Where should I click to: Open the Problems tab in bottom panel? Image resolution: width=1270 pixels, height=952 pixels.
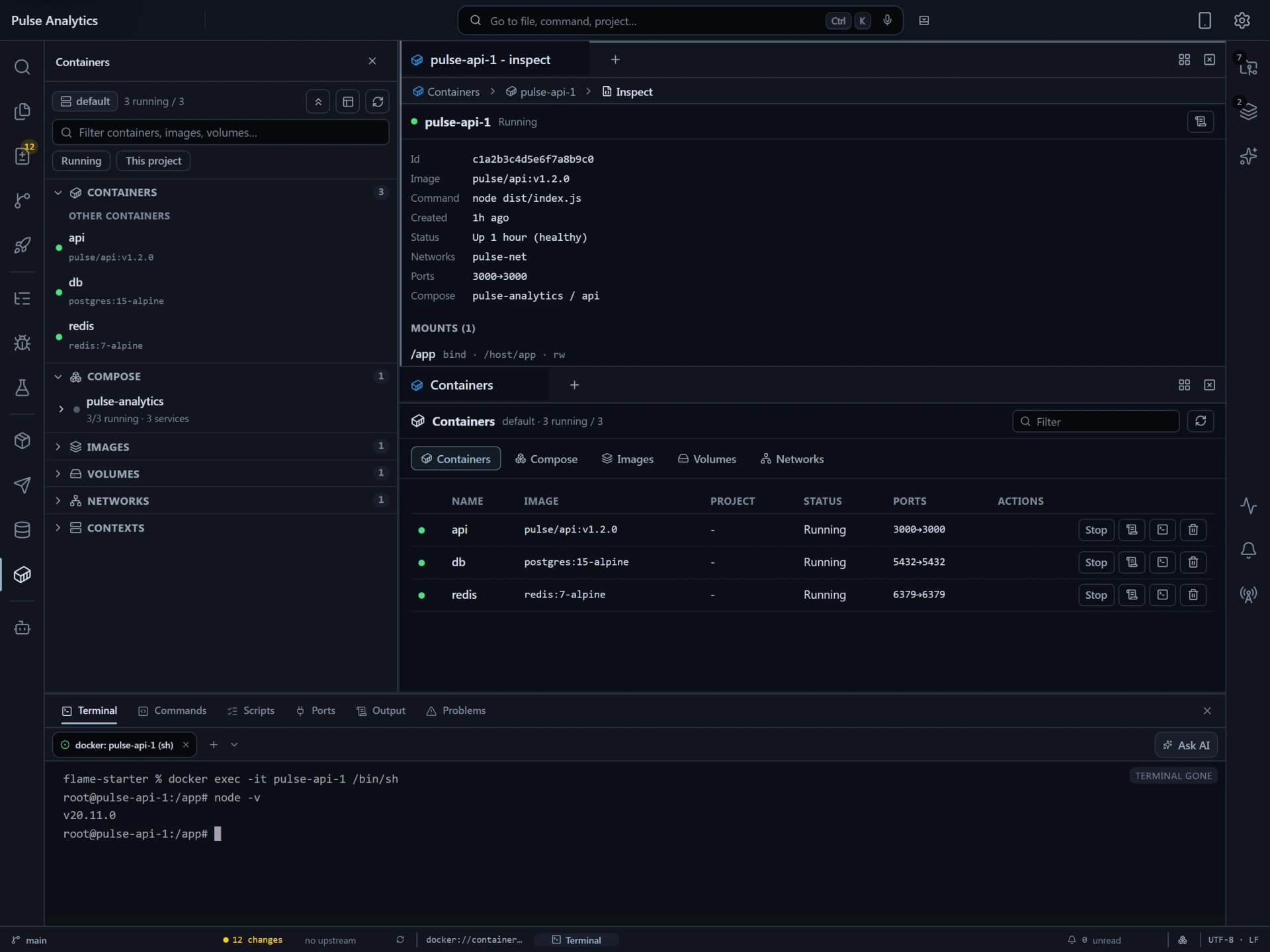click(x=456, y=711)
